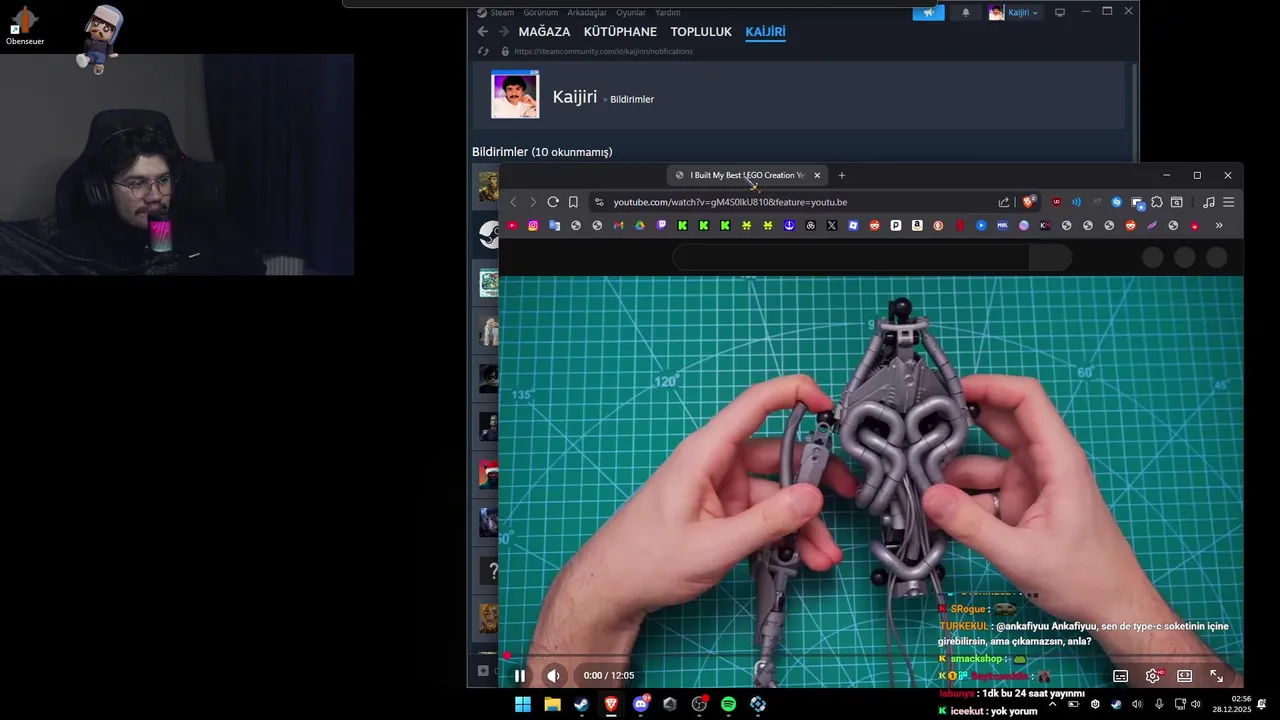Open Brave Shields lion icon

[x=1027, y=202]
